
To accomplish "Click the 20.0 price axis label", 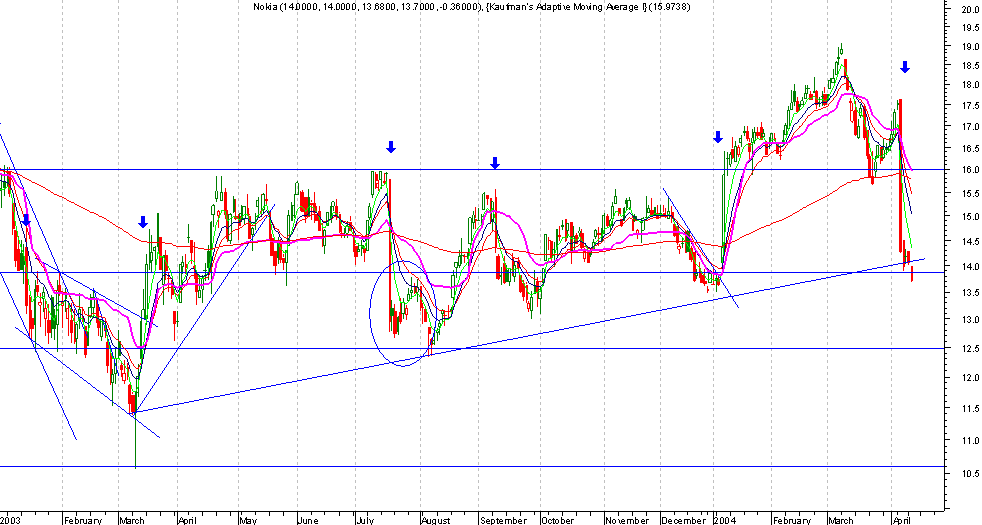I will [x=969, y=9].
